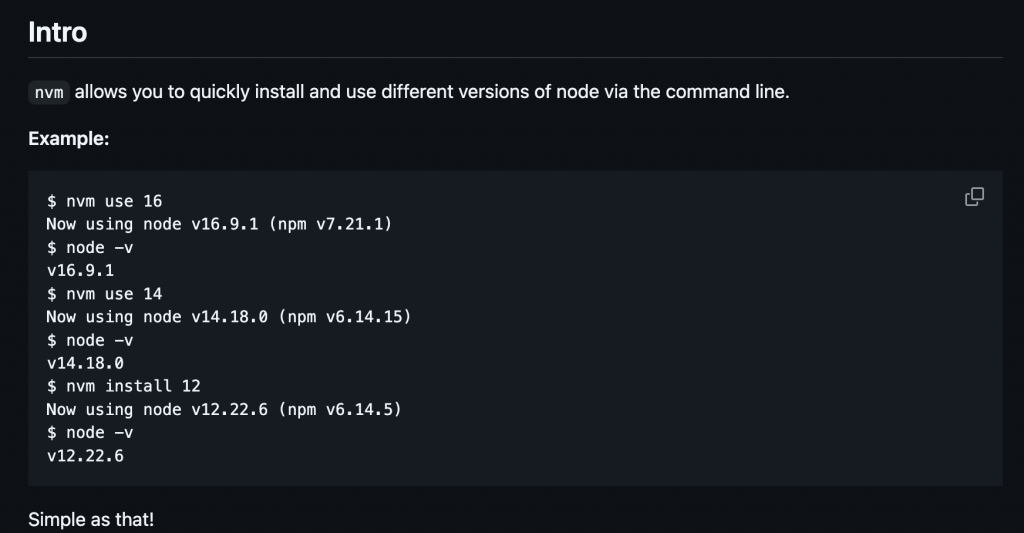Click the last '$ node -v' command

(x=90, y=432)
